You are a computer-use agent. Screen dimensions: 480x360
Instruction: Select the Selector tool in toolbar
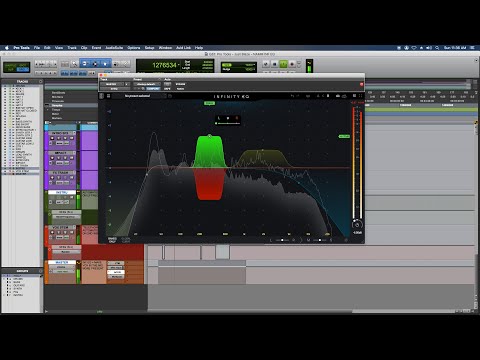95,63
